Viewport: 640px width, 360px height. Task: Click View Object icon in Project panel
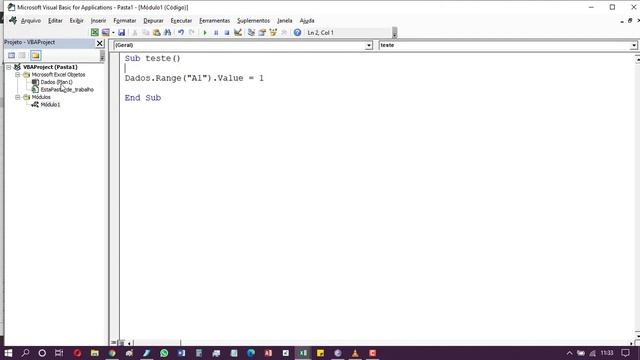[22, 55]
